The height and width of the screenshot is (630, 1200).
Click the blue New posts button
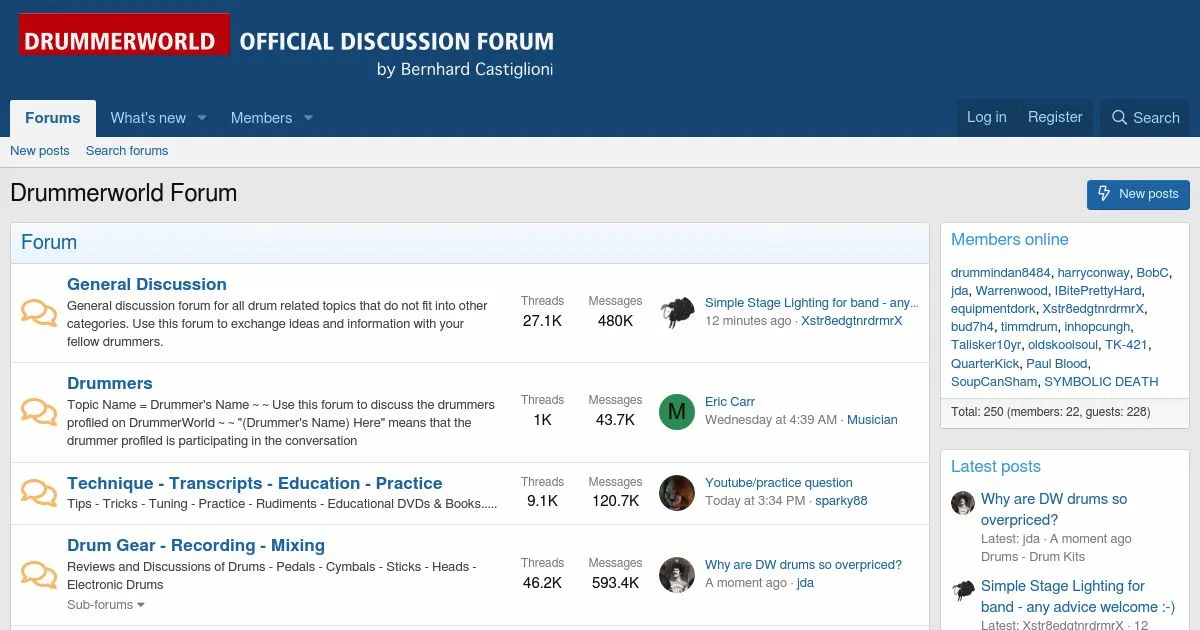(x=1138, y=194)
